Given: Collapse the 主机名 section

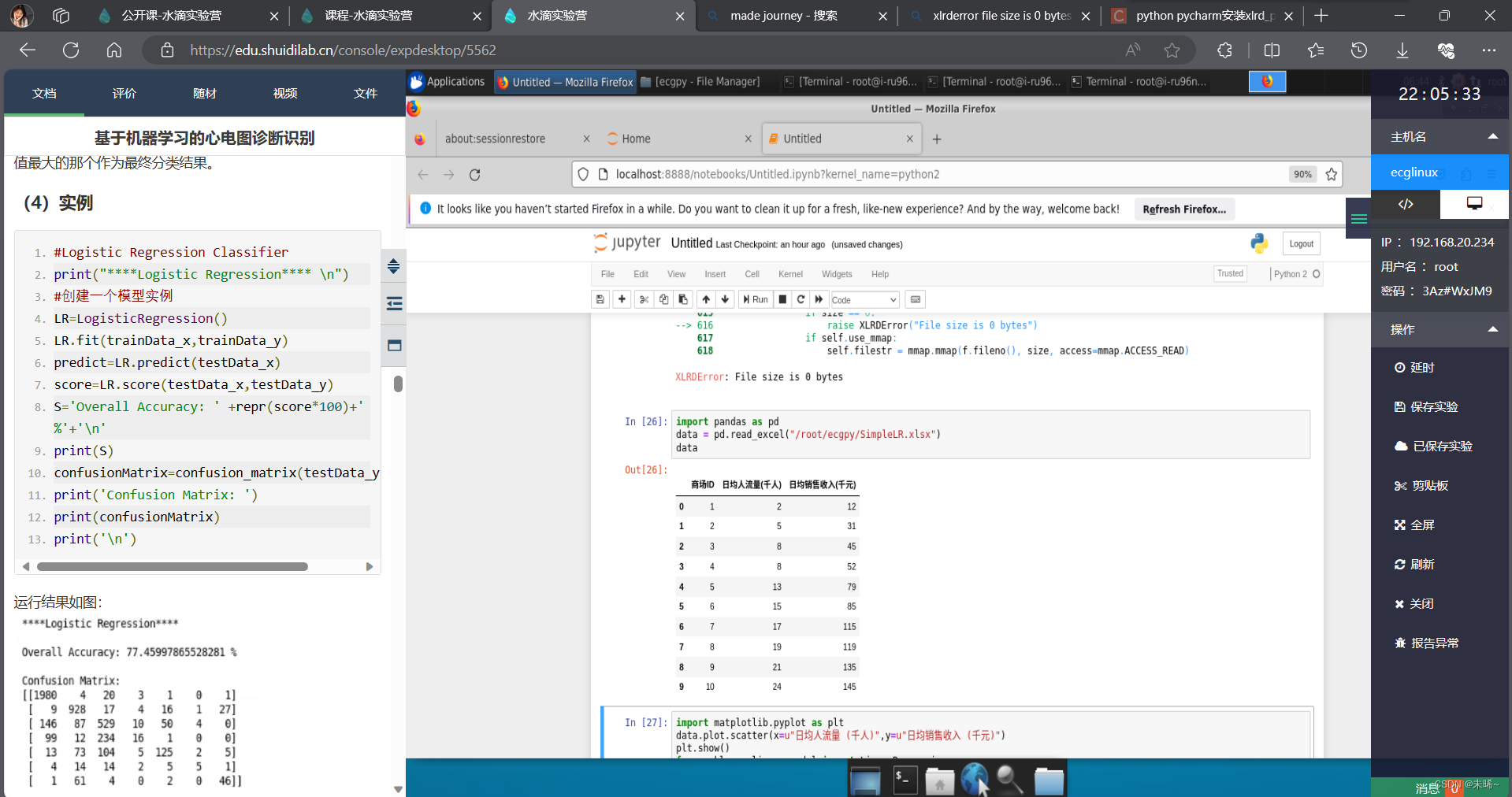Looking at the screenshot, I should point(1492,136).
